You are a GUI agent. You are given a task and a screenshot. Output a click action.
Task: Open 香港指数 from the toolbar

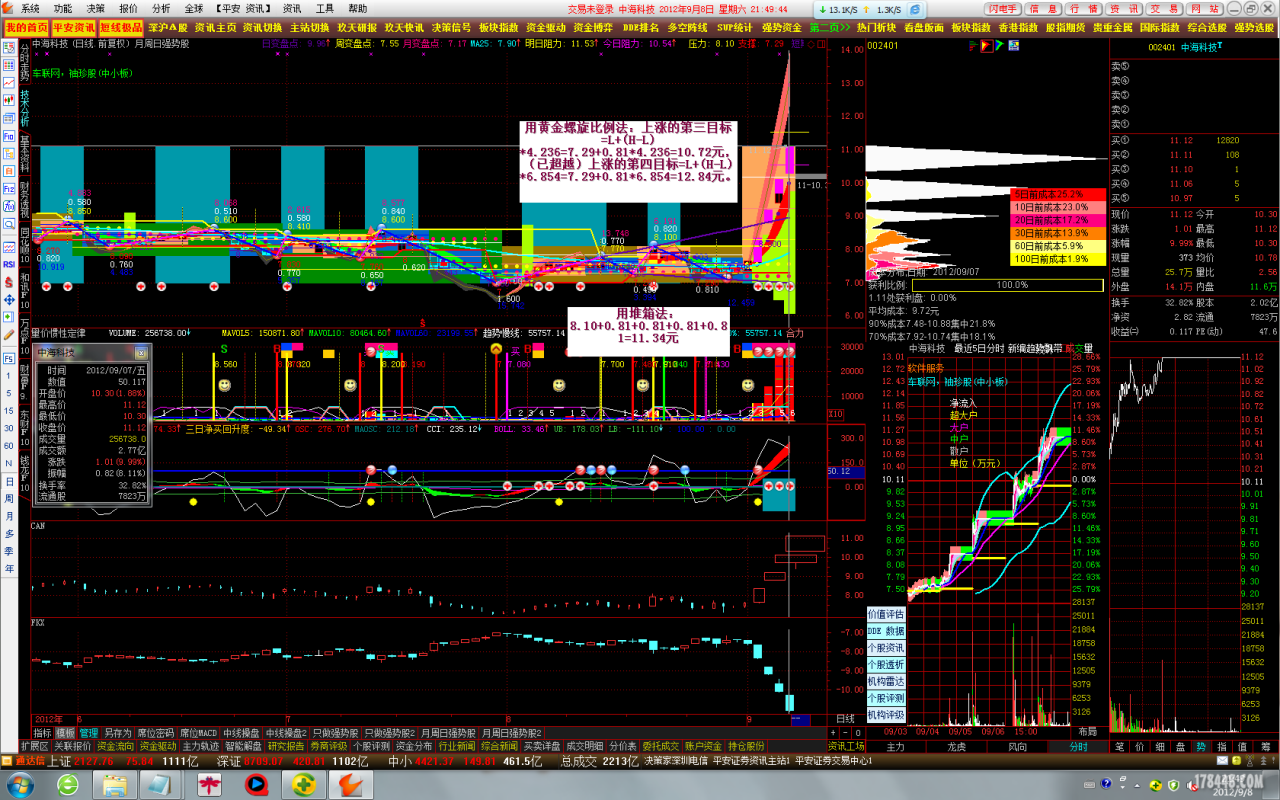click(x=1018, y=27)
